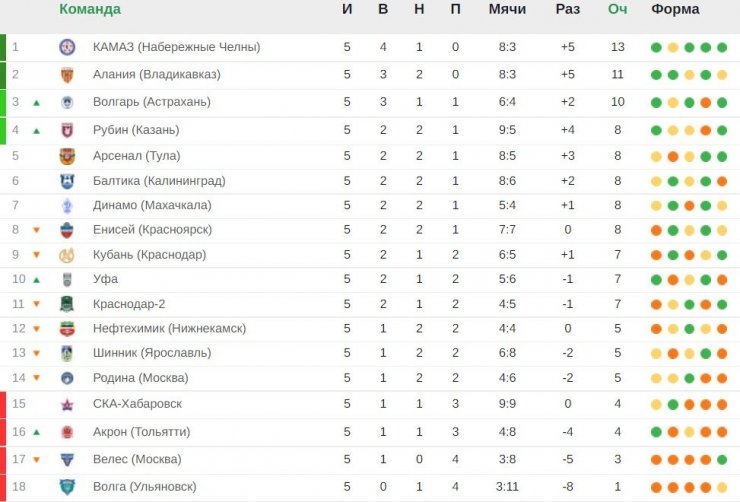This screenshot has height=502, width=740.
Task: Click the КАМАЗ team logo icon
Action: click(67, 47)
